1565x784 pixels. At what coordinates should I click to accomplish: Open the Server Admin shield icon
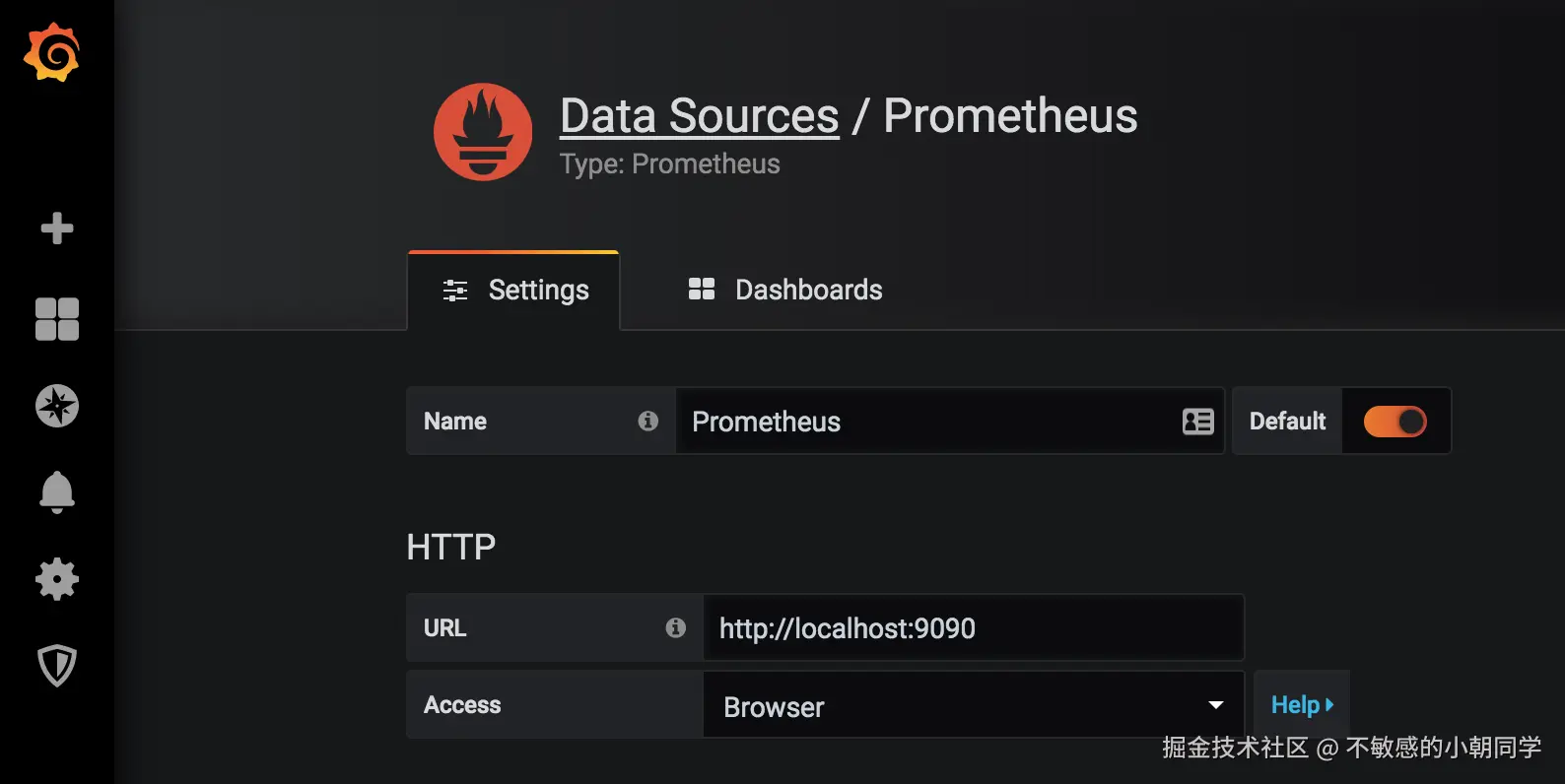click(x=57, y=666)
